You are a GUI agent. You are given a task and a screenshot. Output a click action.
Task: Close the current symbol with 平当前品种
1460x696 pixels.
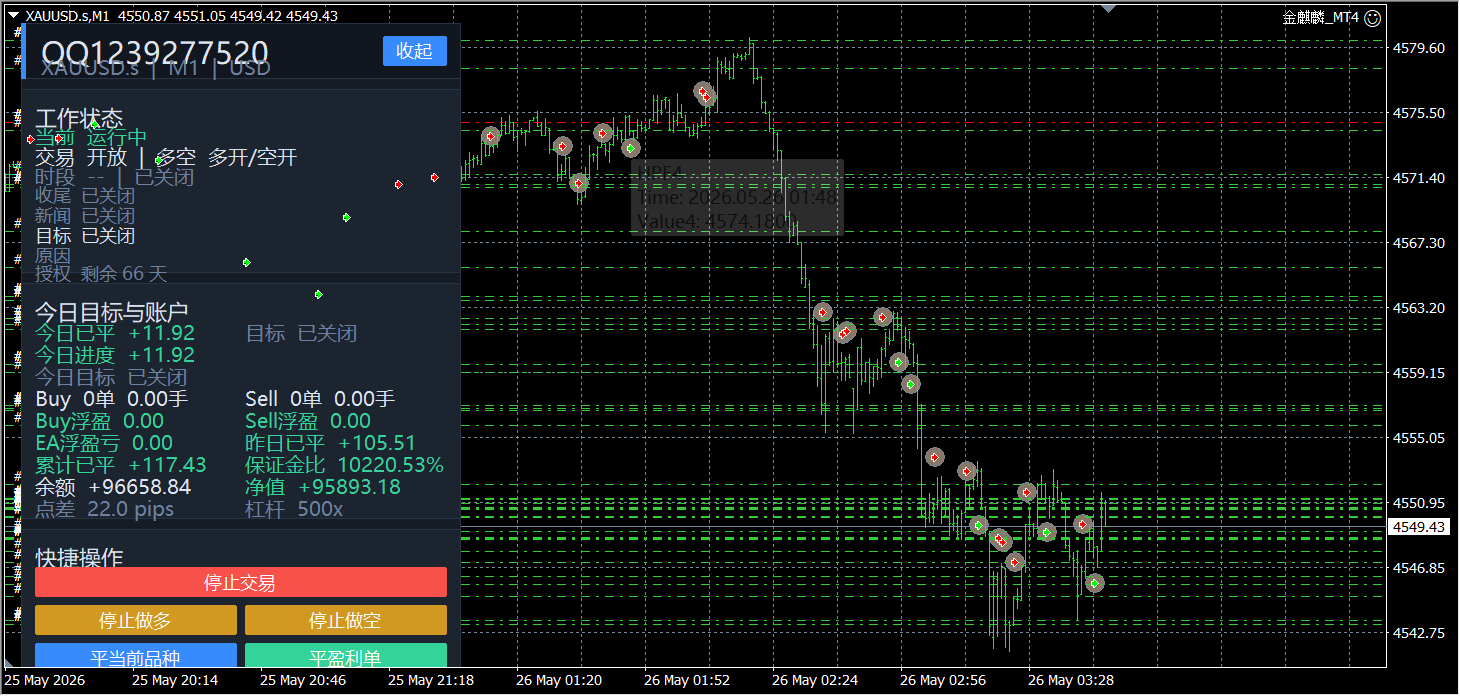tap(136, 656)
